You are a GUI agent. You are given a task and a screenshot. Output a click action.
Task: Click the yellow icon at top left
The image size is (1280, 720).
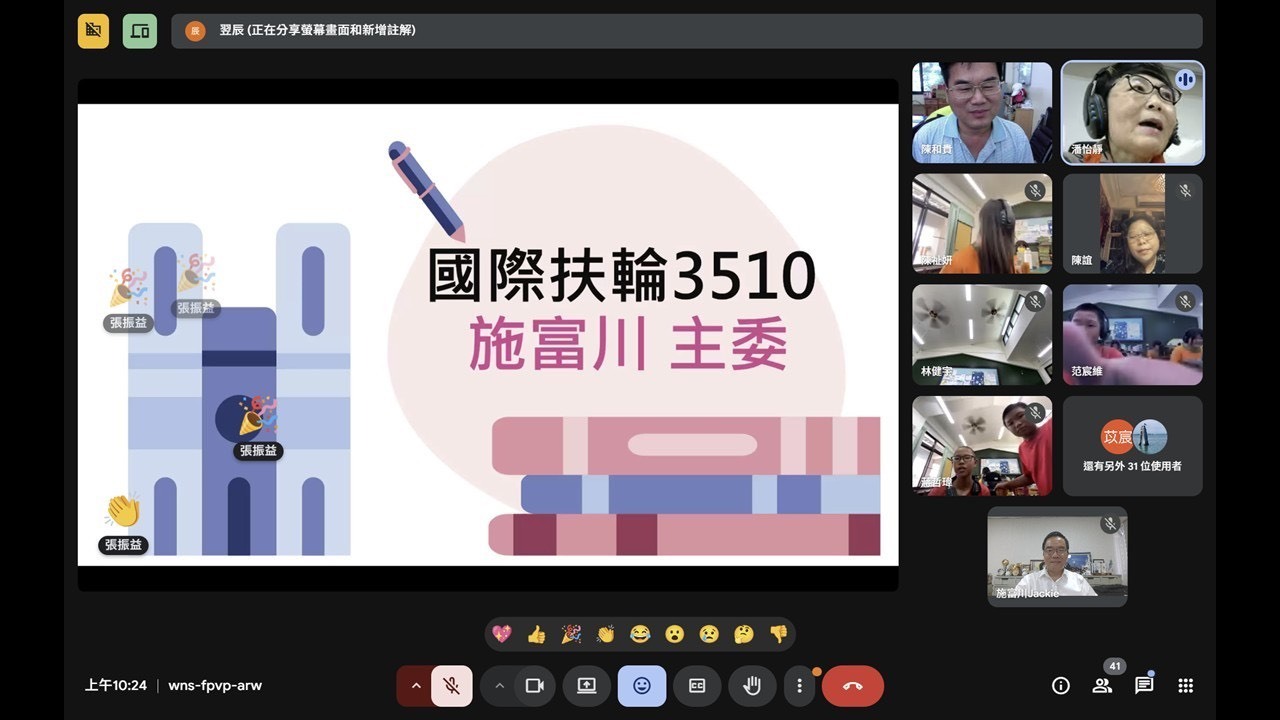(x=94, y=31)
